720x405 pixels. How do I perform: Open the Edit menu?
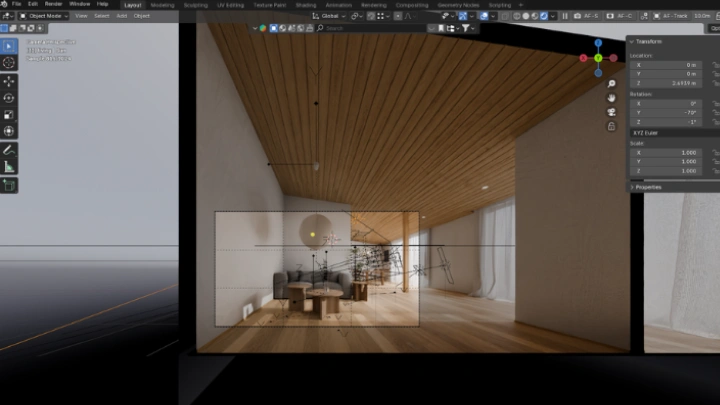tap(33, 4)
